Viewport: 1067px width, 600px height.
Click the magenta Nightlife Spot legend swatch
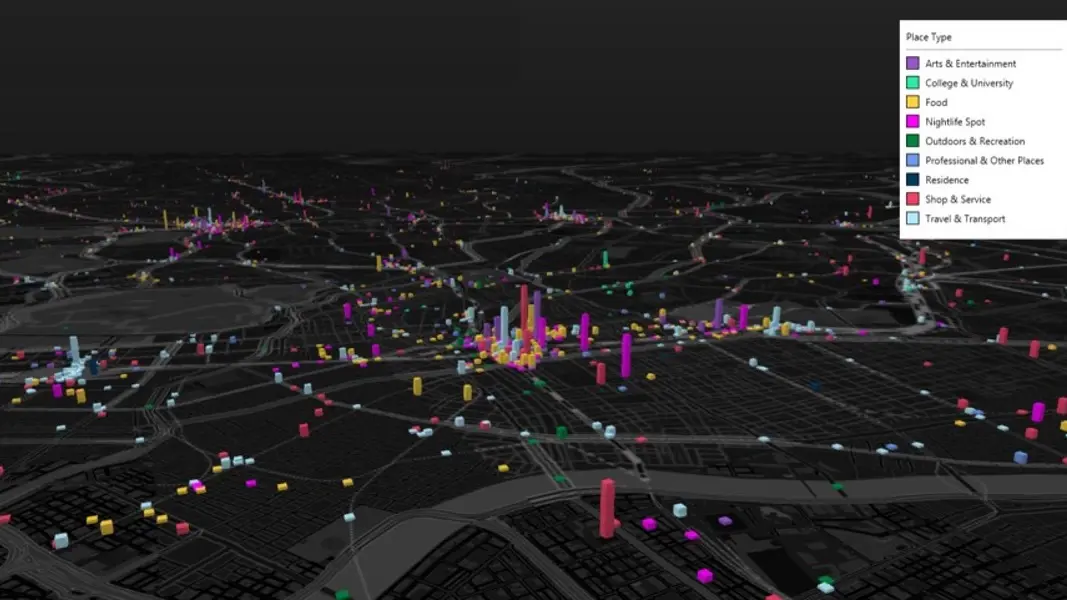pos(913,122)
